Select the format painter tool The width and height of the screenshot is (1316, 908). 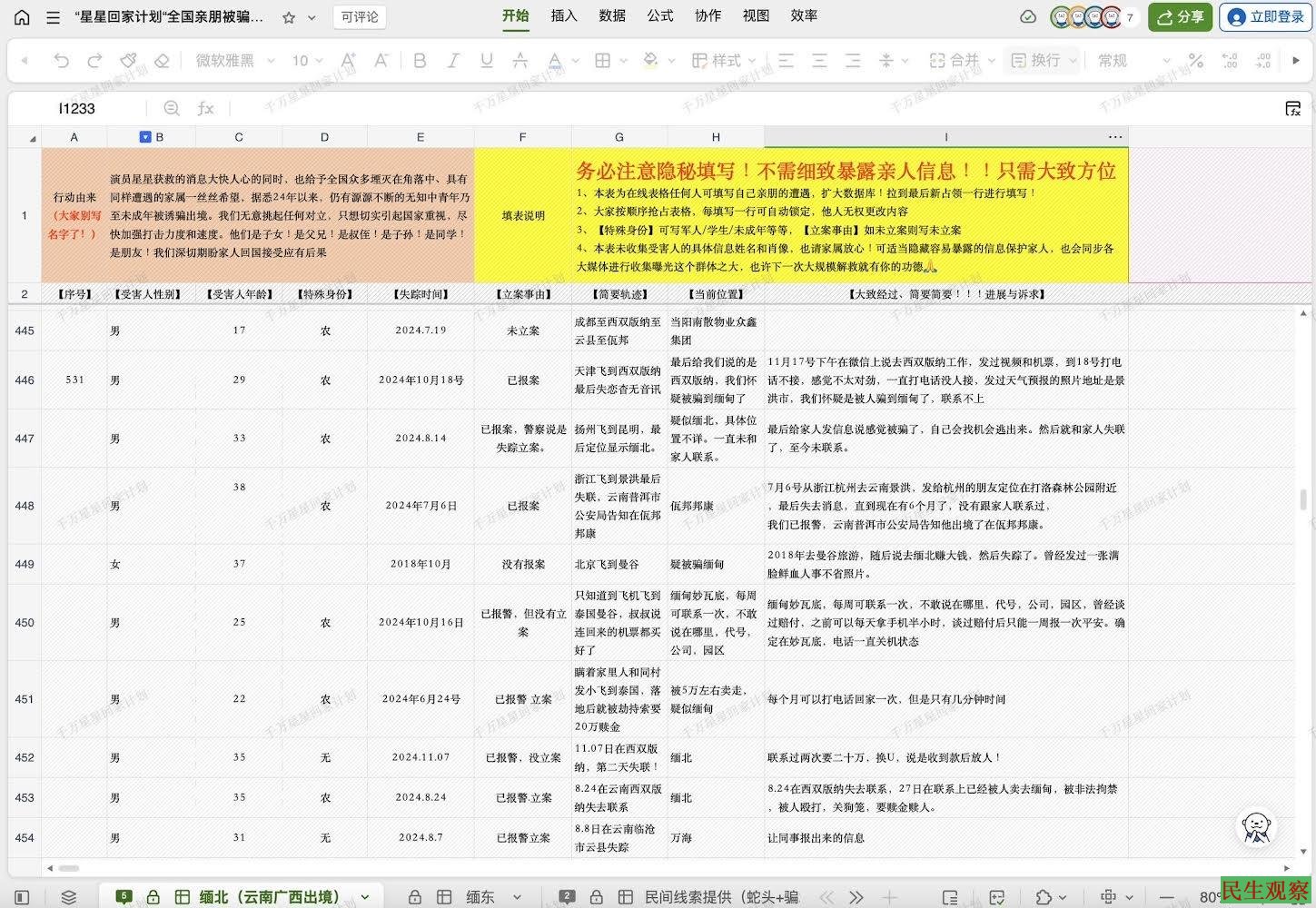tap(128, 61)
